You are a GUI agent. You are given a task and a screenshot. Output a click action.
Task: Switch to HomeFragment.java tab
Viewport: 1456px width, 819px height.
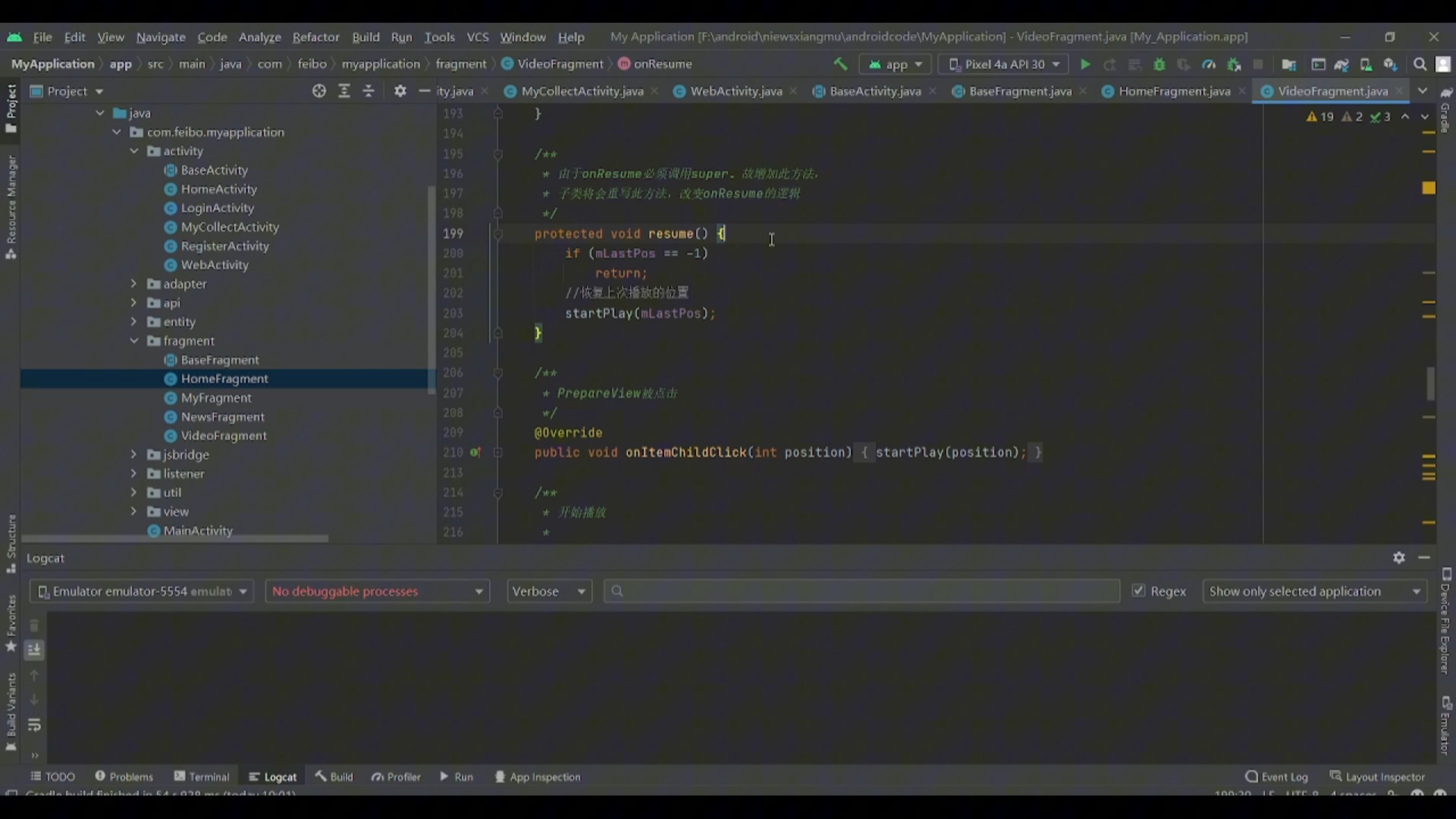point(1173,91)
